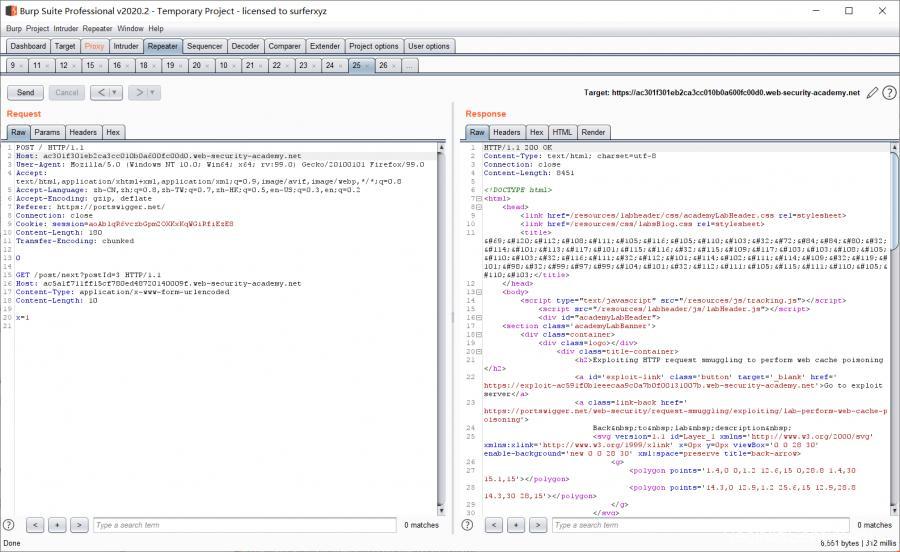This screenshot has width=900, height=552.
Task: Click the edit target pencil icon
Action: pyautogui.click(x=872, y=92)
